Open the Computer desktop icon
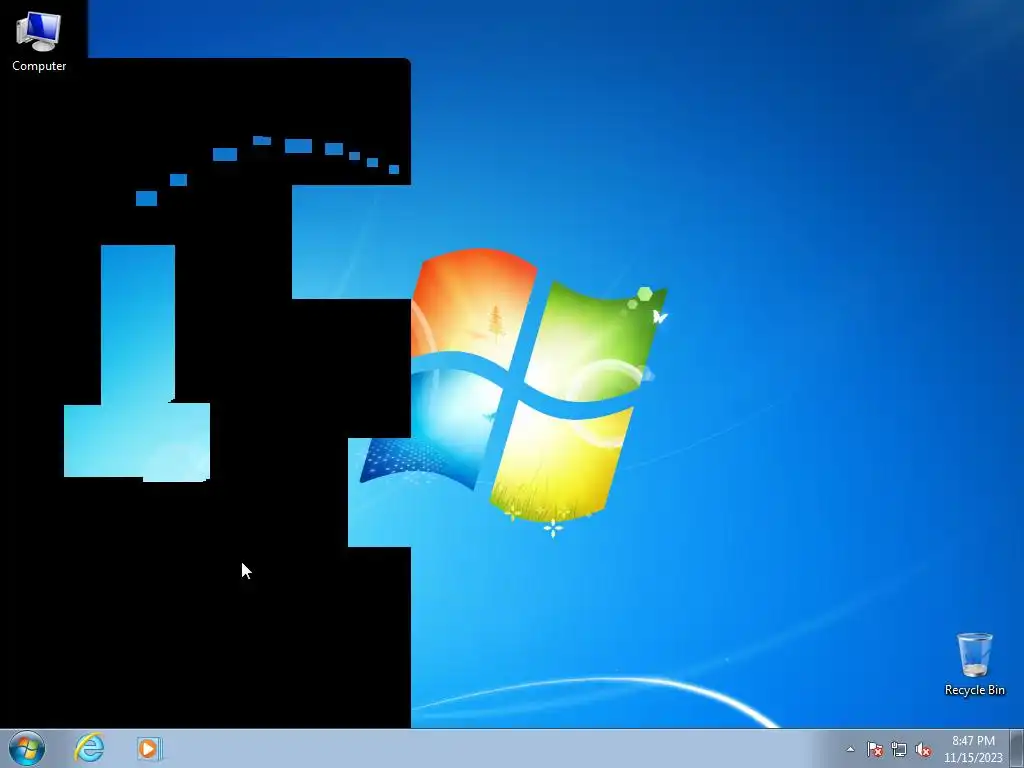The width and height of the screenshot is (1024, 768). coord(39,40)
